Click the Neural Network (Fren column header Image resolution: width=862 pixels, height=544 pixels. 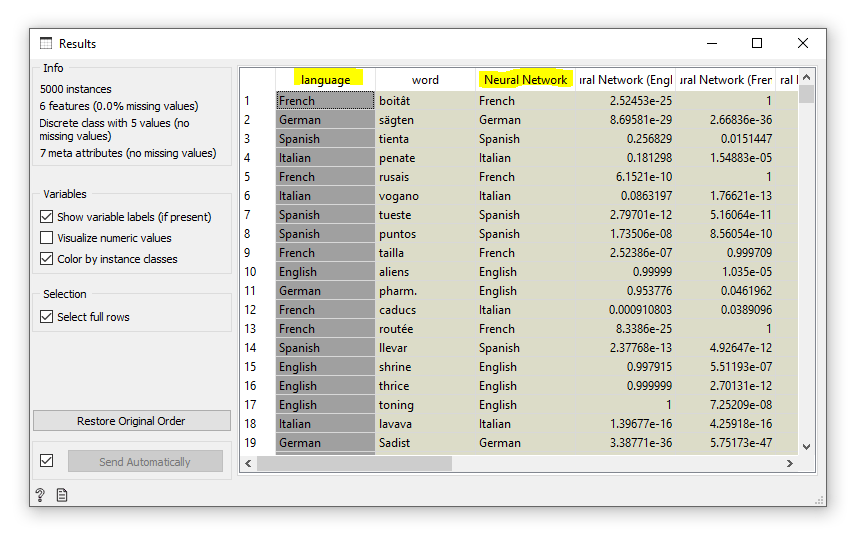725,80
